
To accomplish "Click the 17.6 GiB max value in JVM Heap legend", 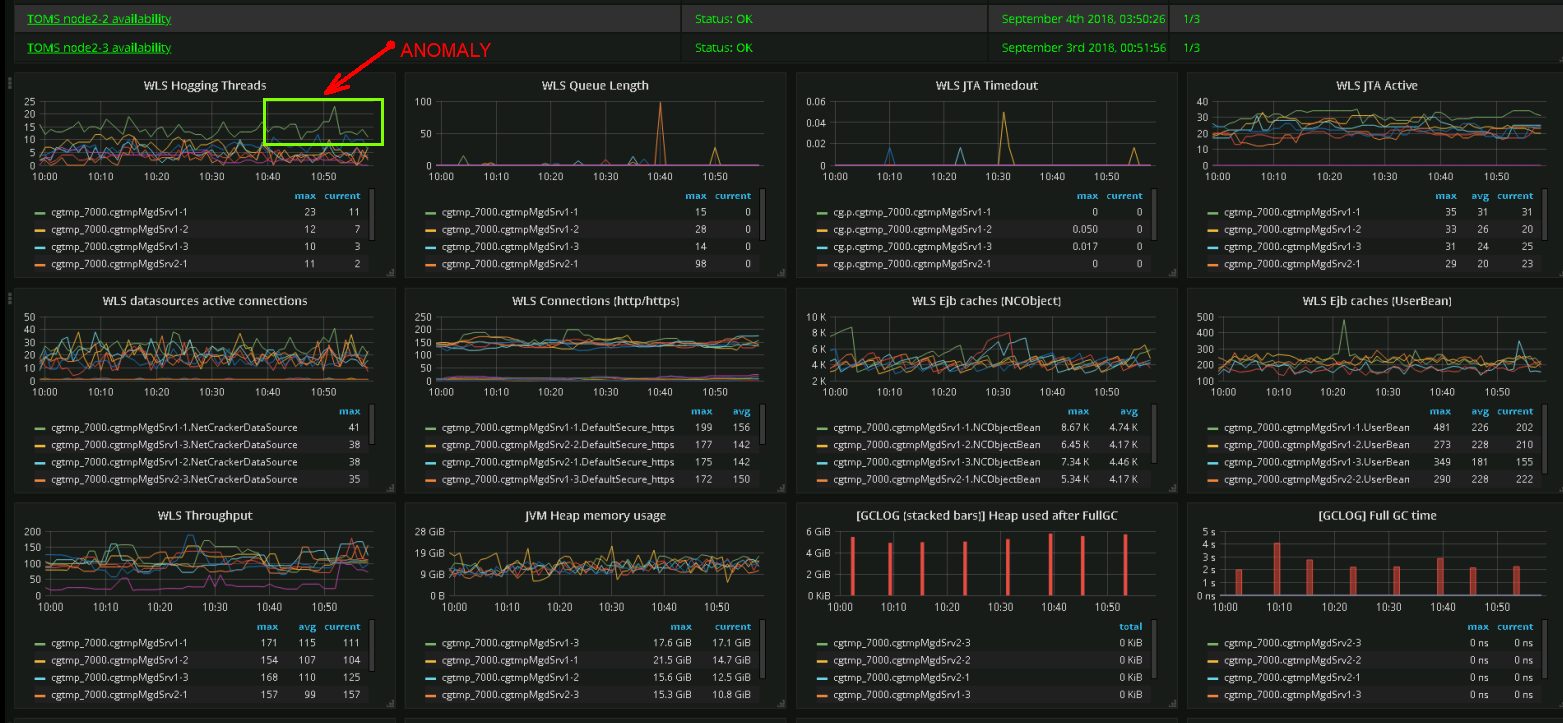I will point(672,642).
